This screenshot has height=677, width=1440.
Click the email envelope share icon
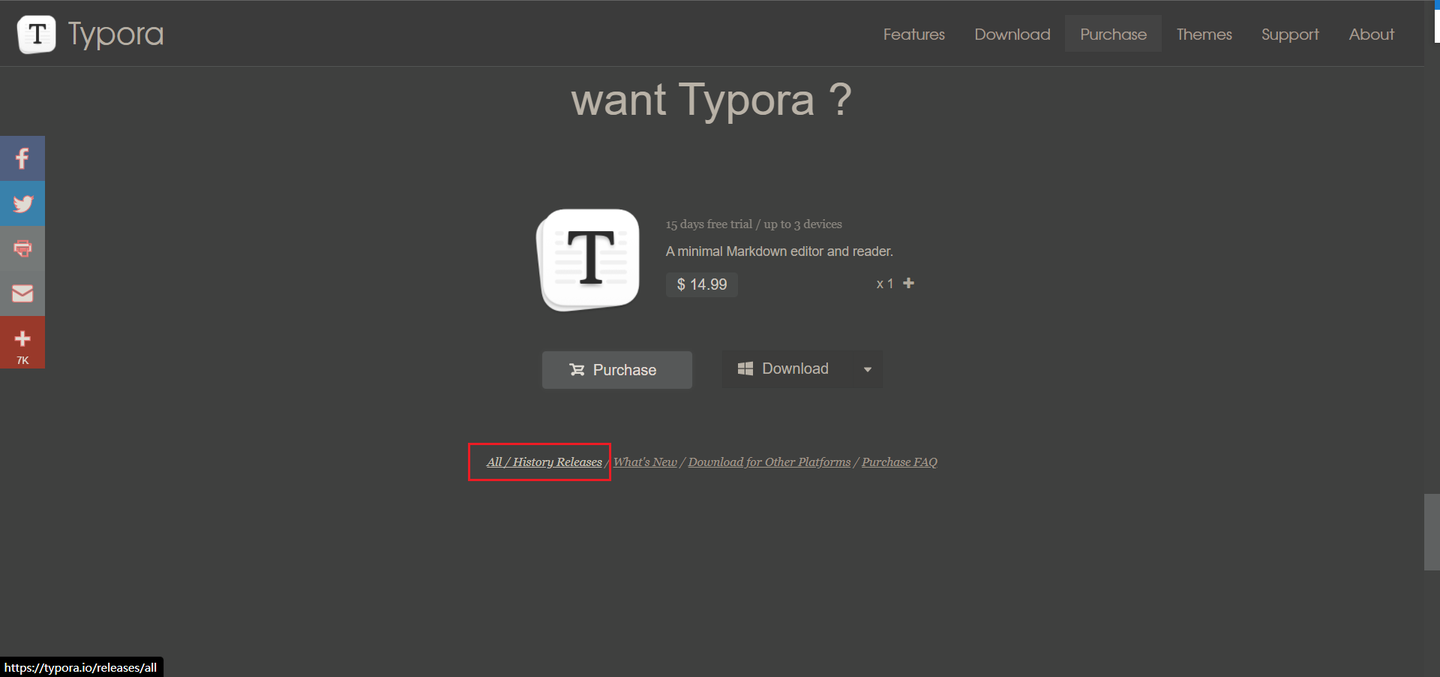(22, 294)
